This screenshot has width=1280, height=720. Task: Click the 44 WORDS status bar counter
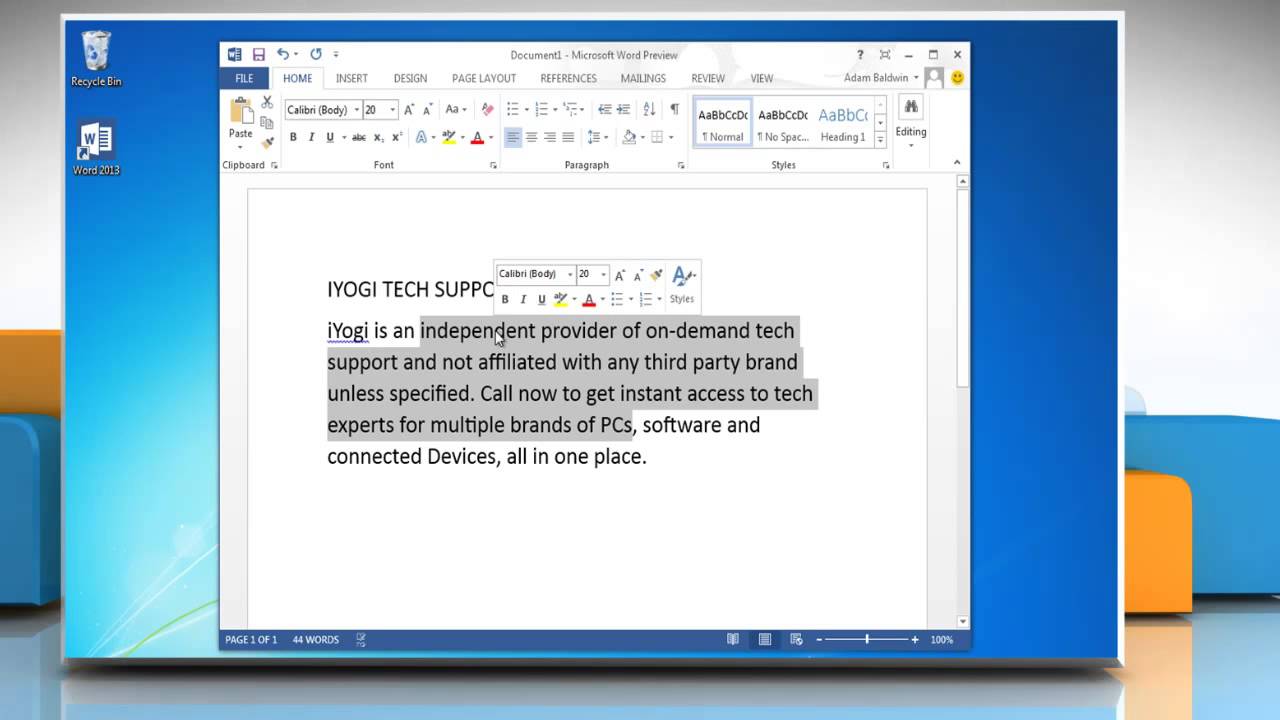316,639
